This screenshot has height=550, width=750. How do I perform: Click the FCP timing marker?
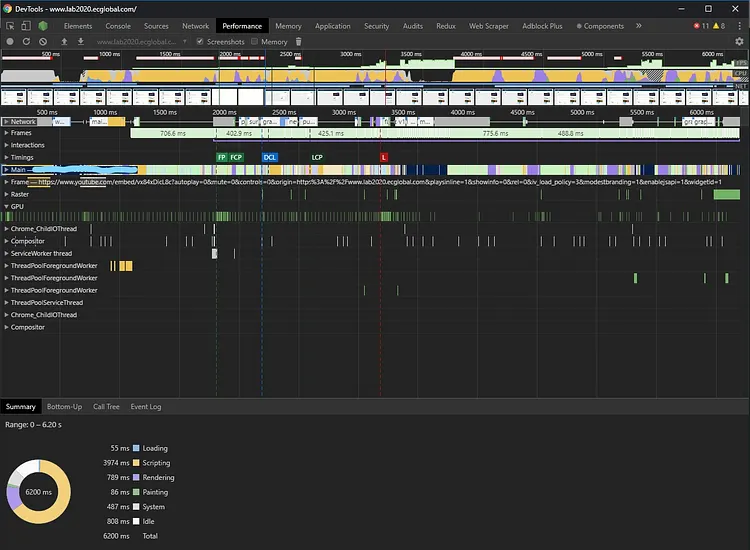(236, 157)
